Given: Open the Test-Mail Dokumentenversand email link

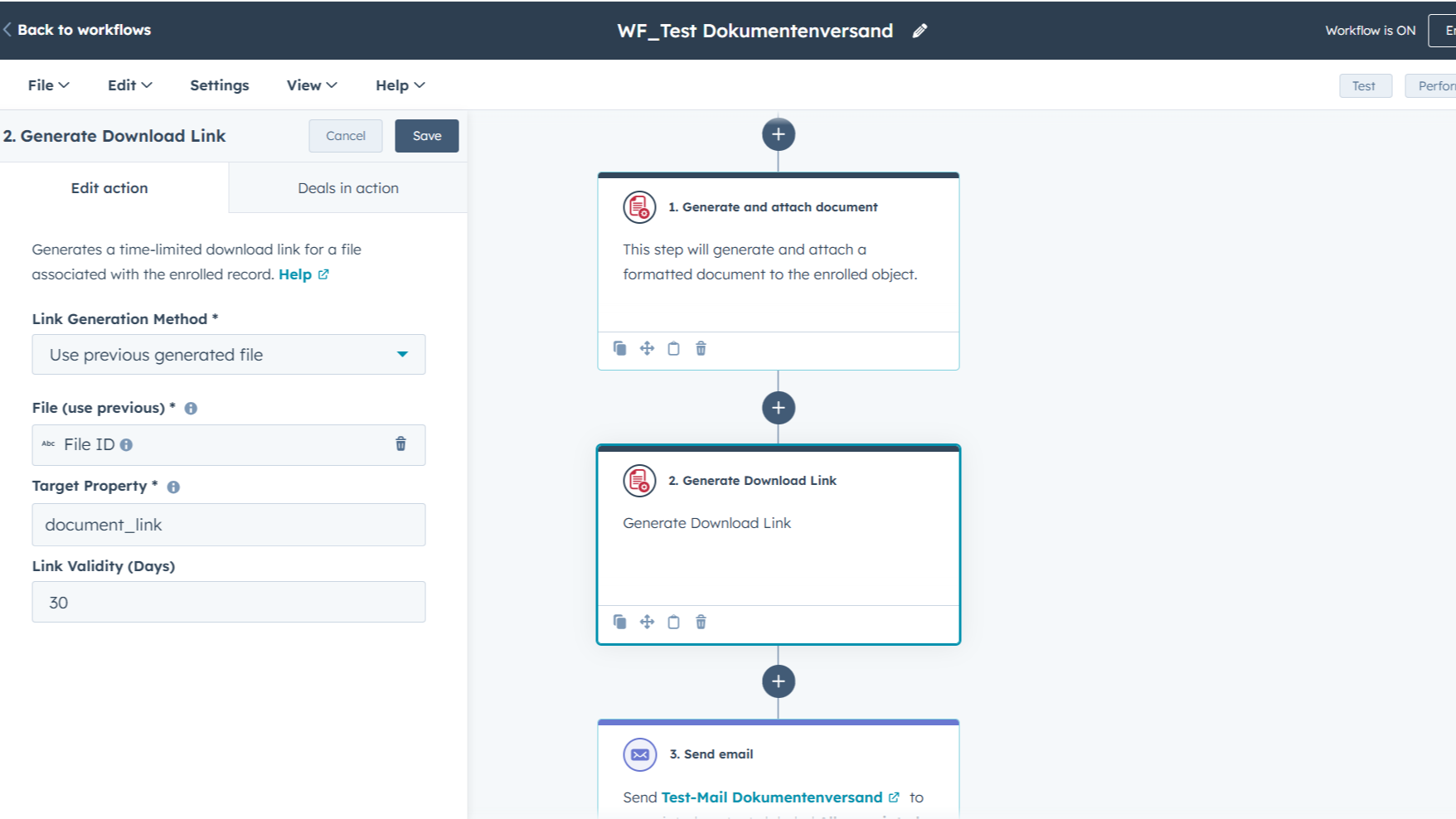Looking at the screenshot, I should click(771, 797).
